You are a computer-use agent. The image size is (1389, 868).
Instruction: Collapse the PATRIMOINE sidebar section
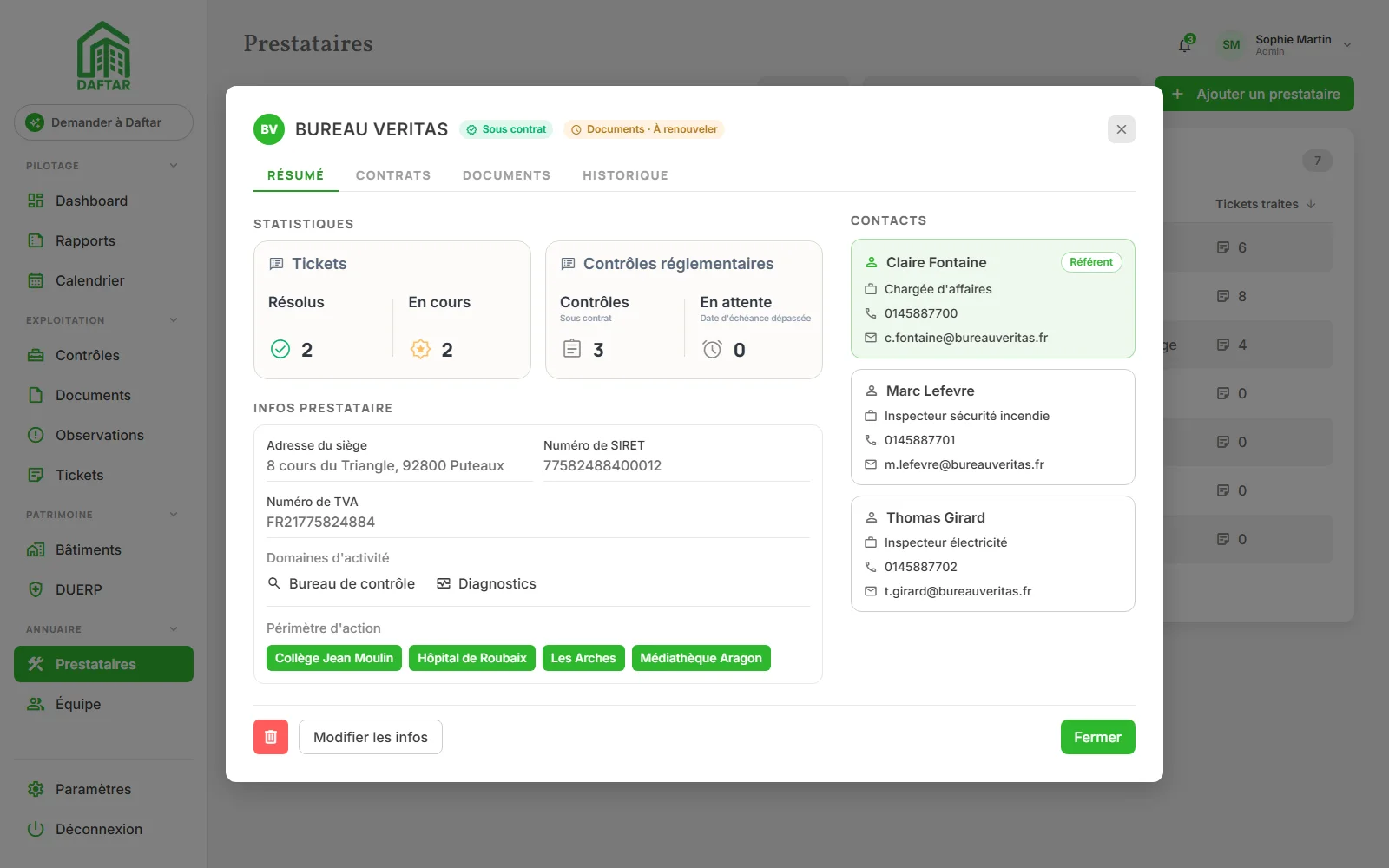pos(174,515)
